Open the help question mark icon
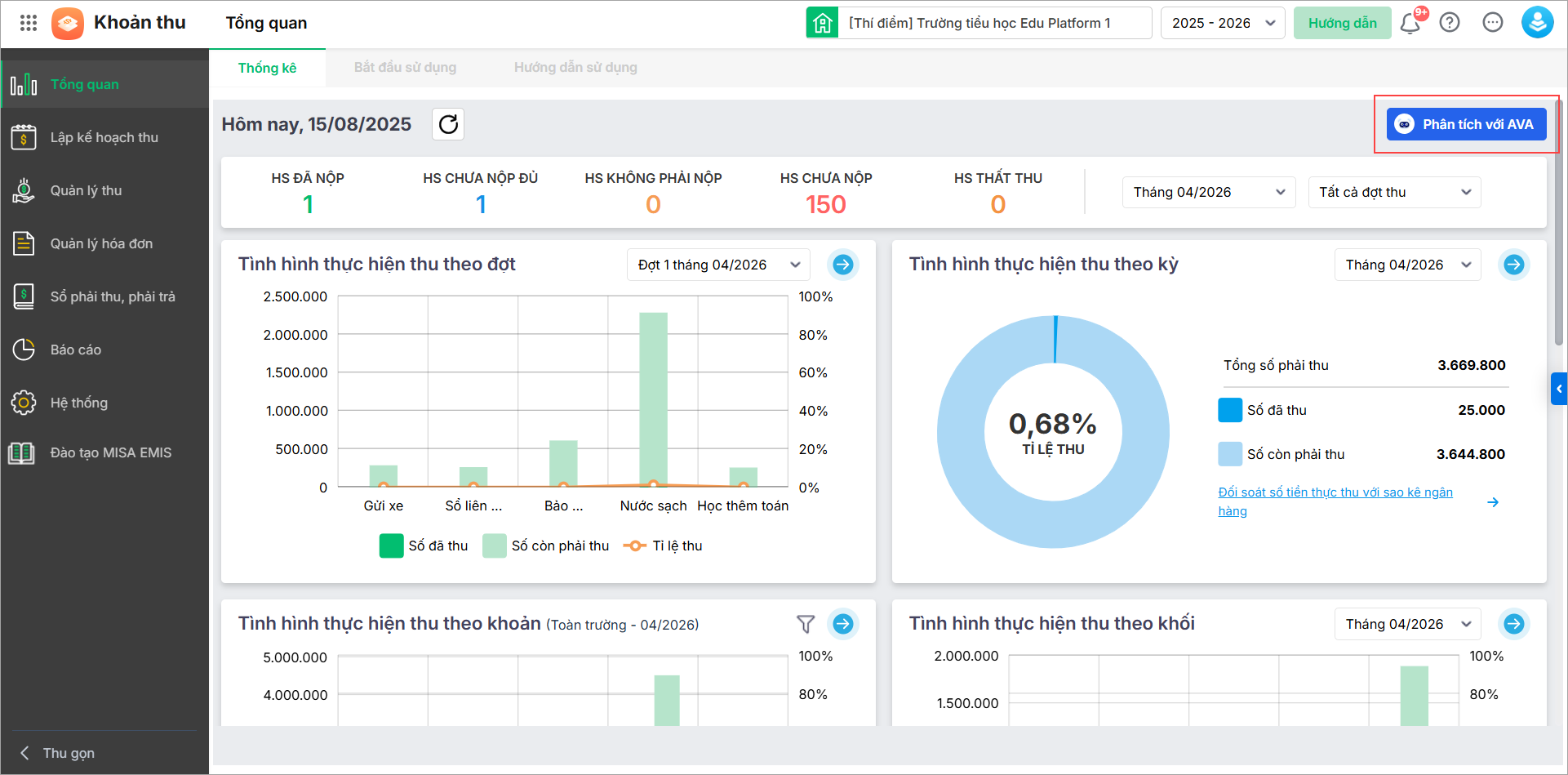 tap(1450, 23)
